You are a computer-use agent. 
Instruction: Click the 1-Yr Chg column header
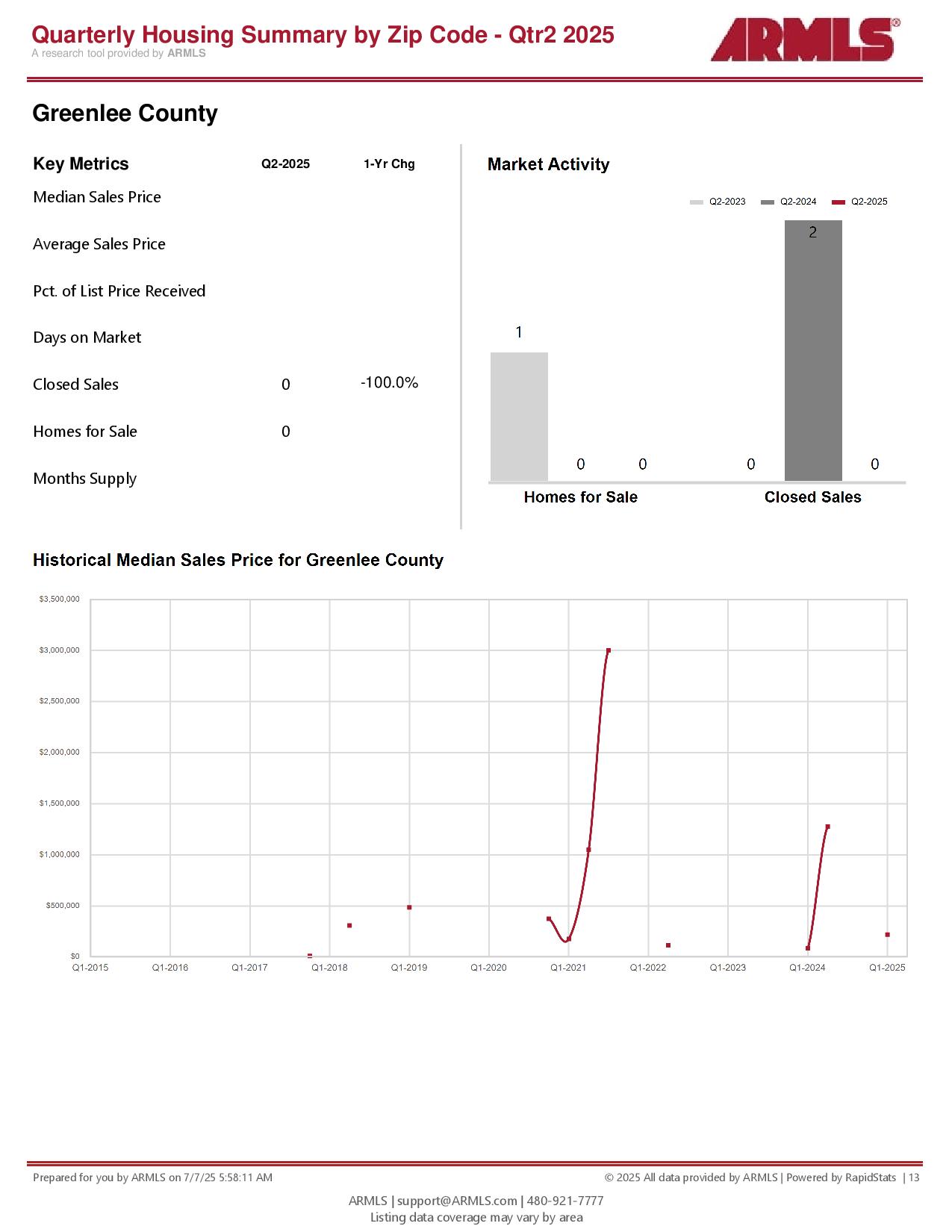click(x=389, y=164)
